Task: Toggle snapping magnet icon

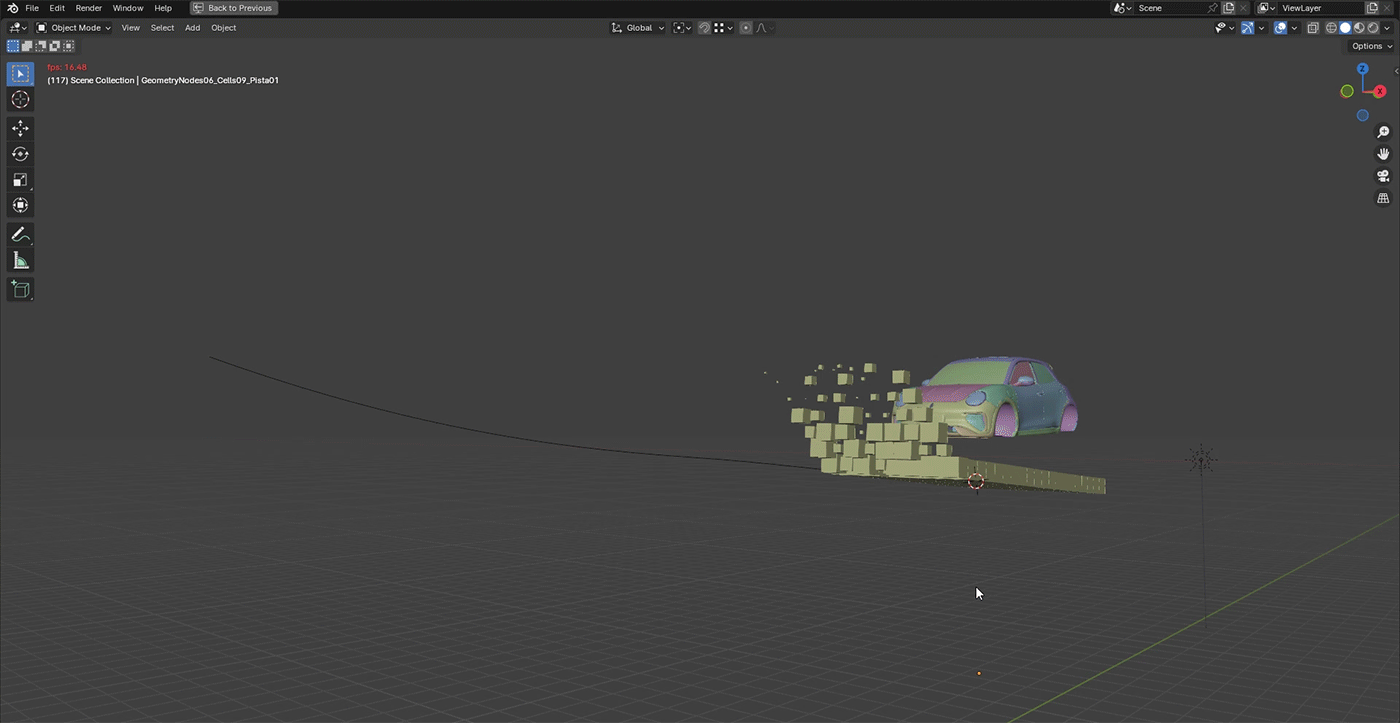Action: (704, 28)
